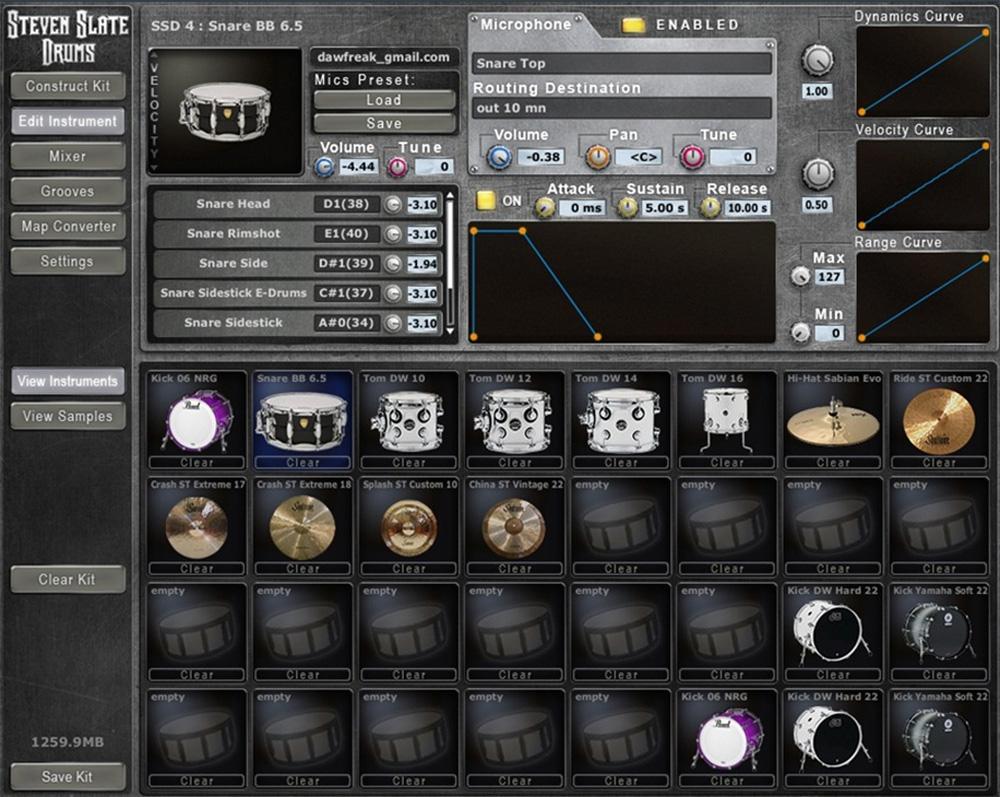The image size is (1000, 797).
Task: Open the Map Converter page
Action: pyautogui.click(x=68, y=226)
